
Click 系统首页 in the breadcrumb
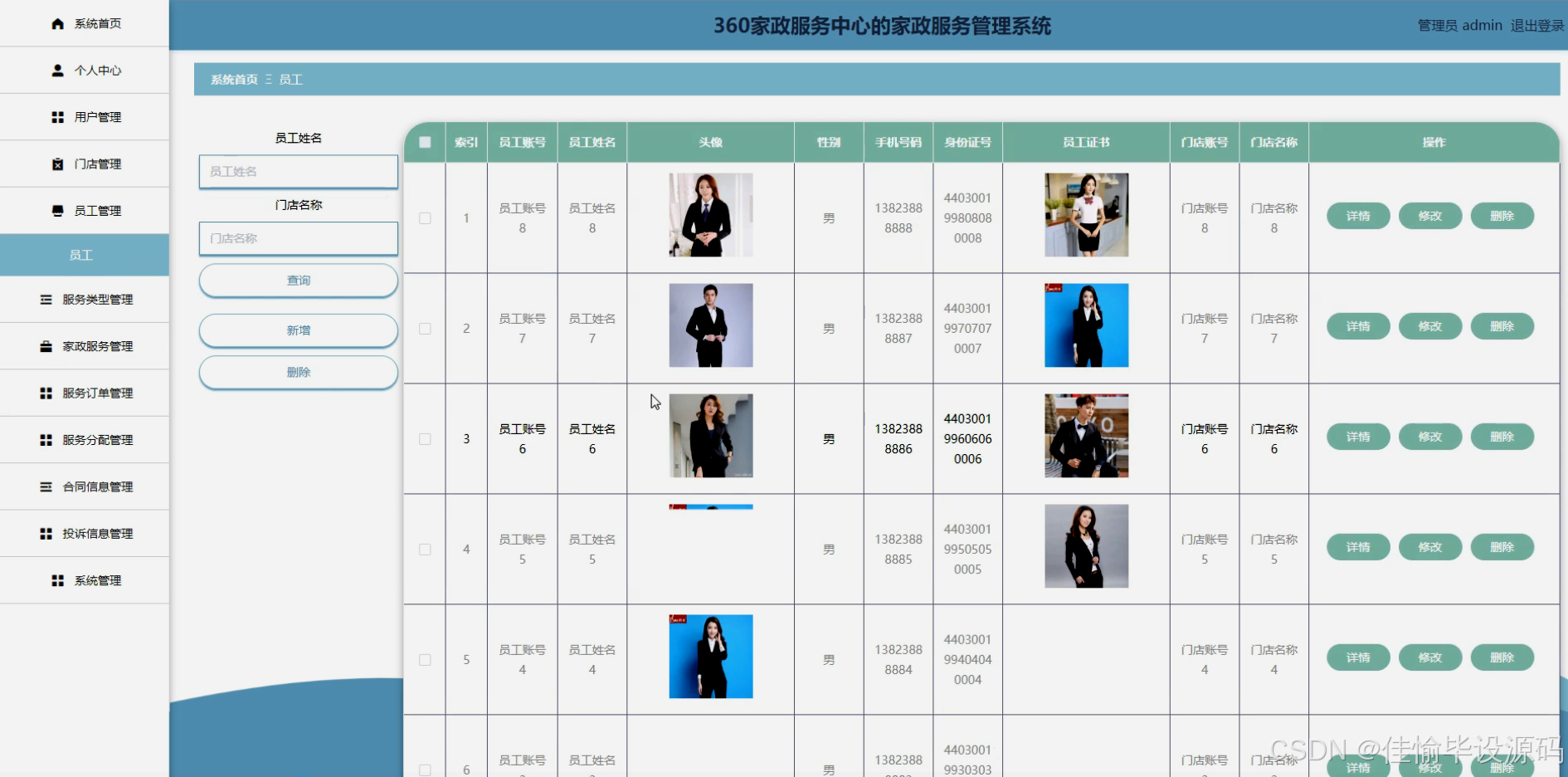tap(234, 80)
